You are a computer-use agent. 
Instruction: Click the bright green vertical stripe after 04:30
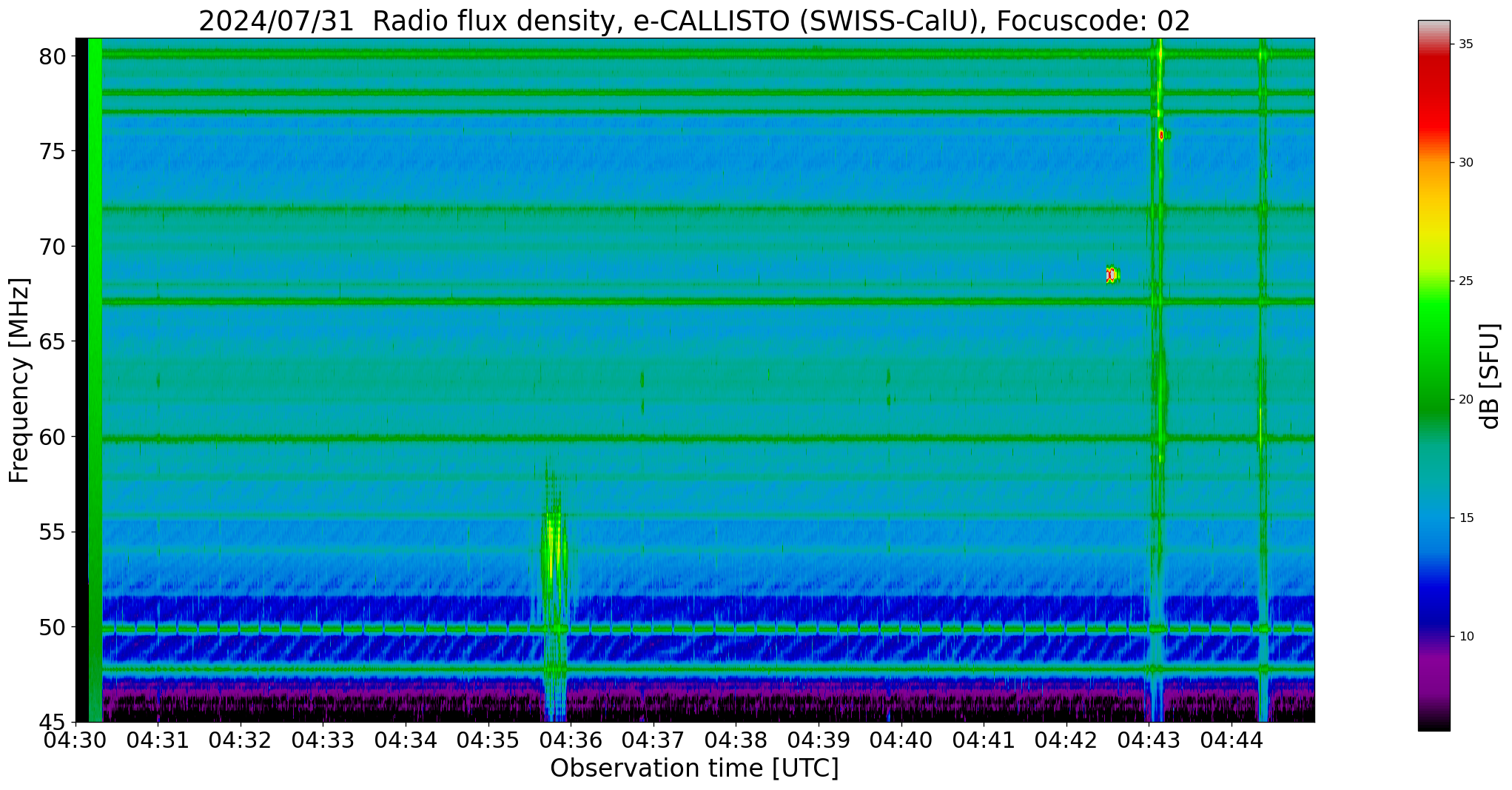(x=95, y=380)
